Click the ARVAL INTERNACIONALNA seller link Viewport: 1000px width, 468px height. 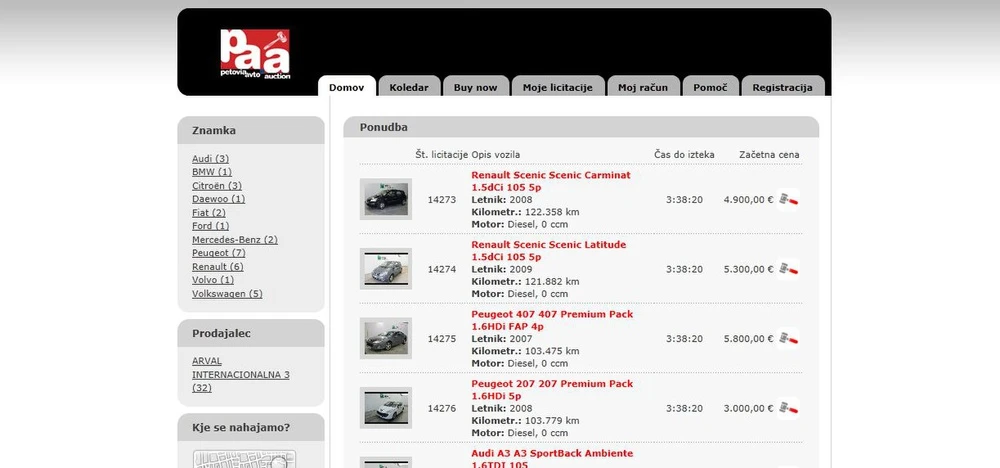pyautogui.click(x=240, y=368)
